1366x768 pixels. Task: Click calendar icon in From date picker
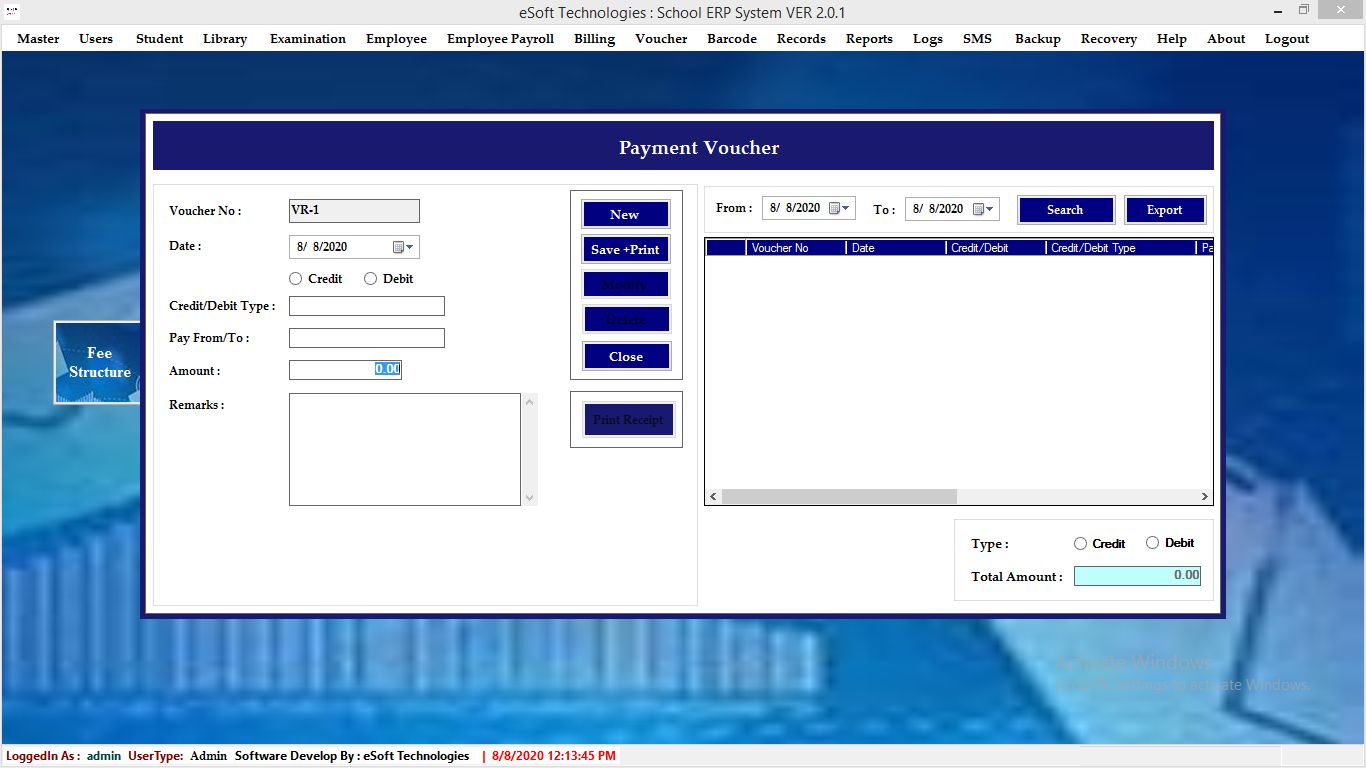[x=835, y=209]
